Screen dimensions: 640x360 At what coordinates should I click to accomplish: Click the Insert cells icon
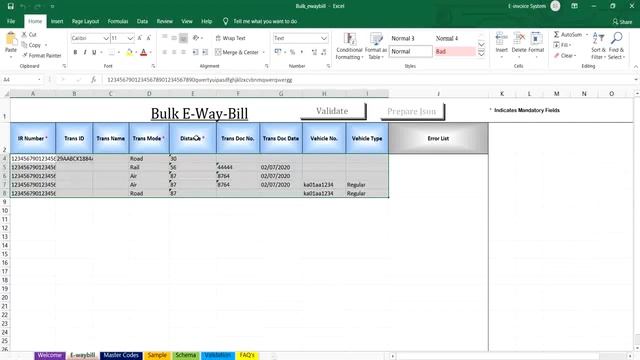point(502,39)
